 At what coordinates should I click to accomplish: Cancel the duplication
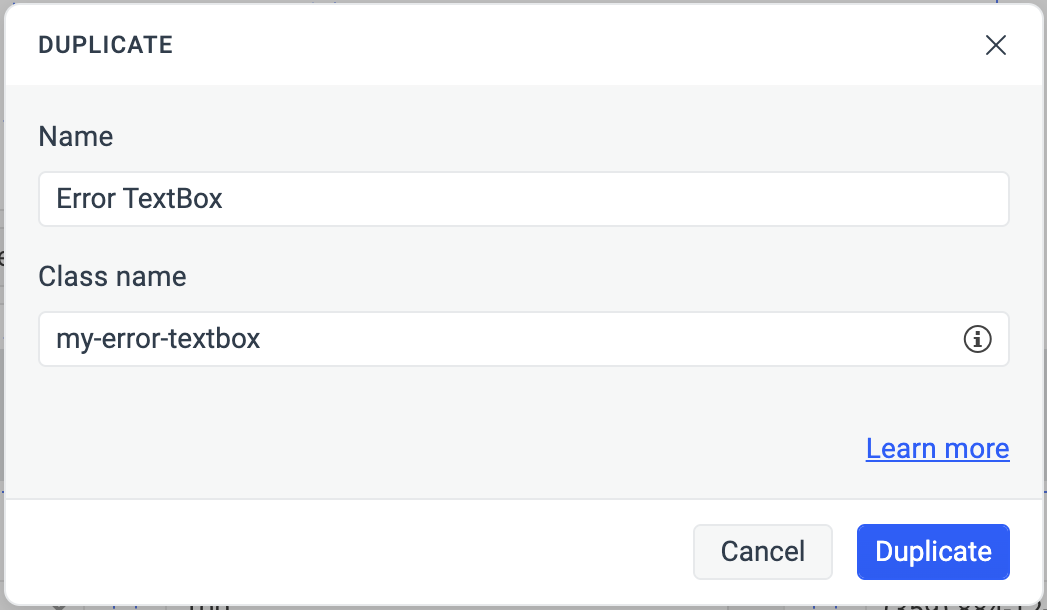tap(762, 551)
